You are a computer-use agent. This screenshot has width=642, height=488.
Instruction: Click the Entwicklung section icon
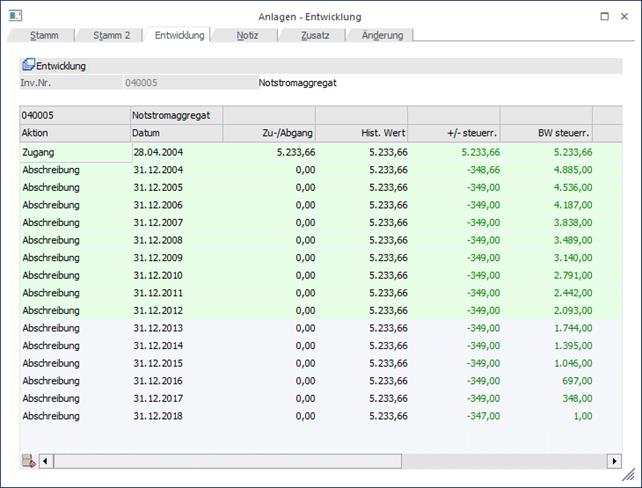(x=28, y=66)
